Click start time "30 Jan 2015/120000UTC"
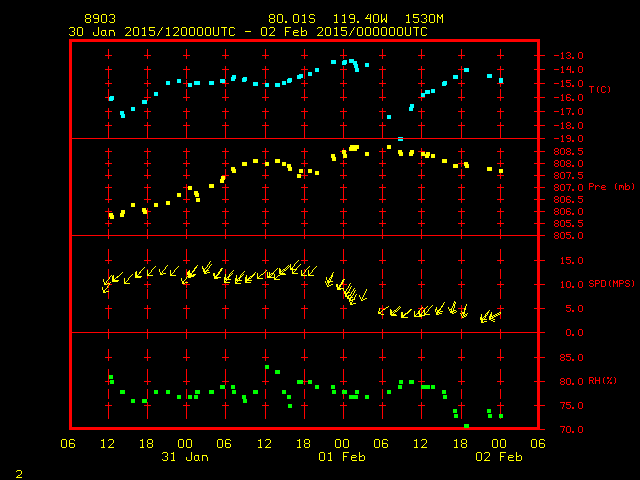640x480 pixels. [152, 32]
